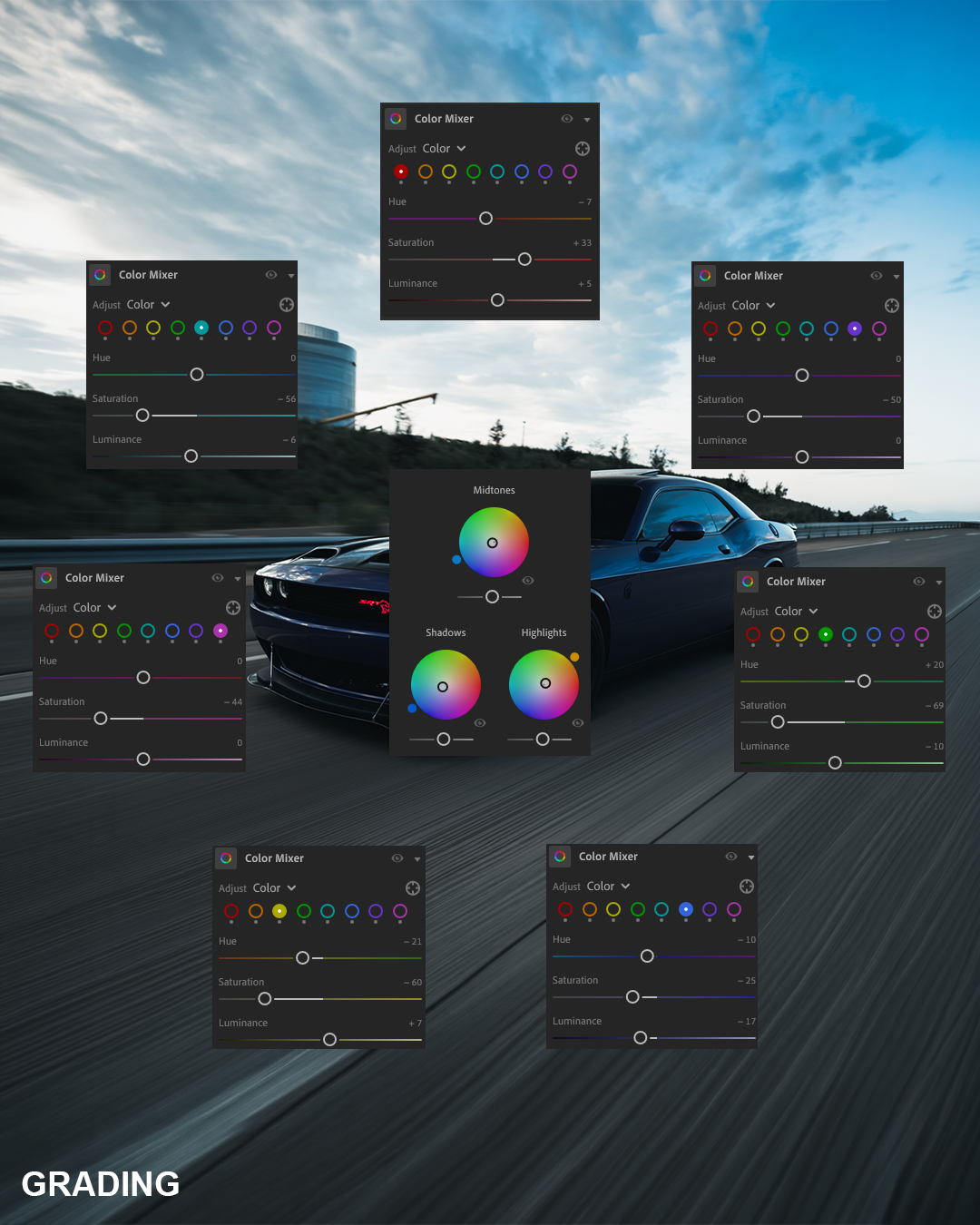
Task: Click the '+ 33' Saturation value
Action: point(583,243)
